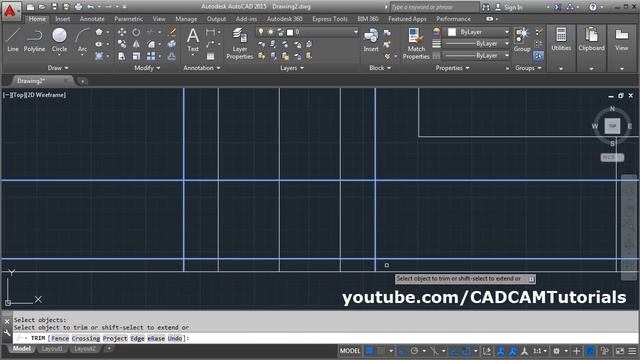Image resolution: width=640 pixels, height=360 pixels.
Task: Click the MODEL space button in status bar
Action: (x=350, y=351)
